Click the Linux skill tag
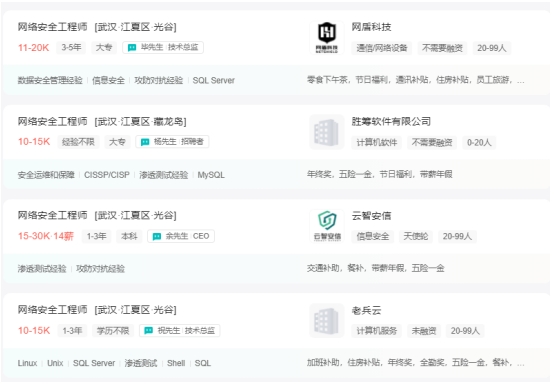Screen dimensions: 556x387 click(27, 363)
